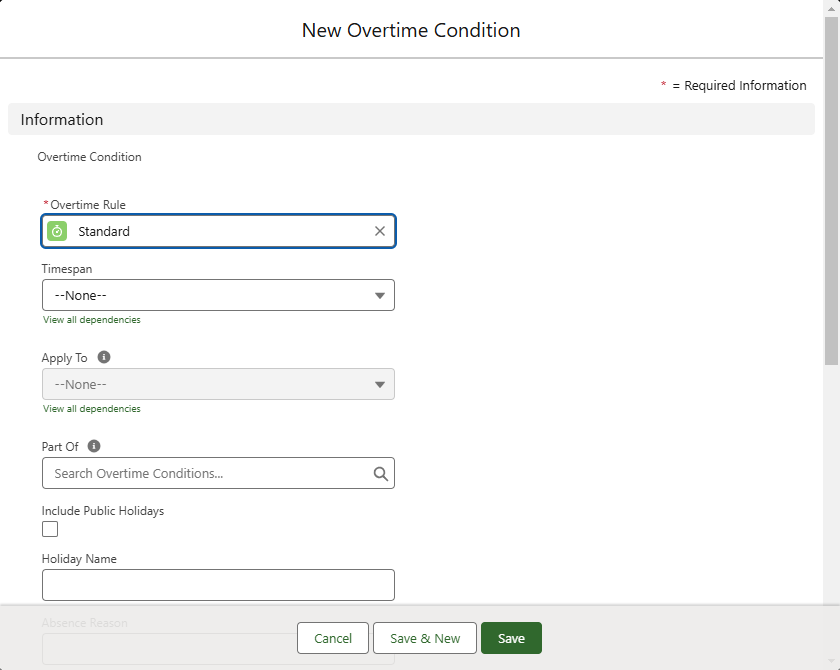The height and width of the screenshot is (670, 840).
Task: Click the Apply To info icon
Action: pos(104,357)
